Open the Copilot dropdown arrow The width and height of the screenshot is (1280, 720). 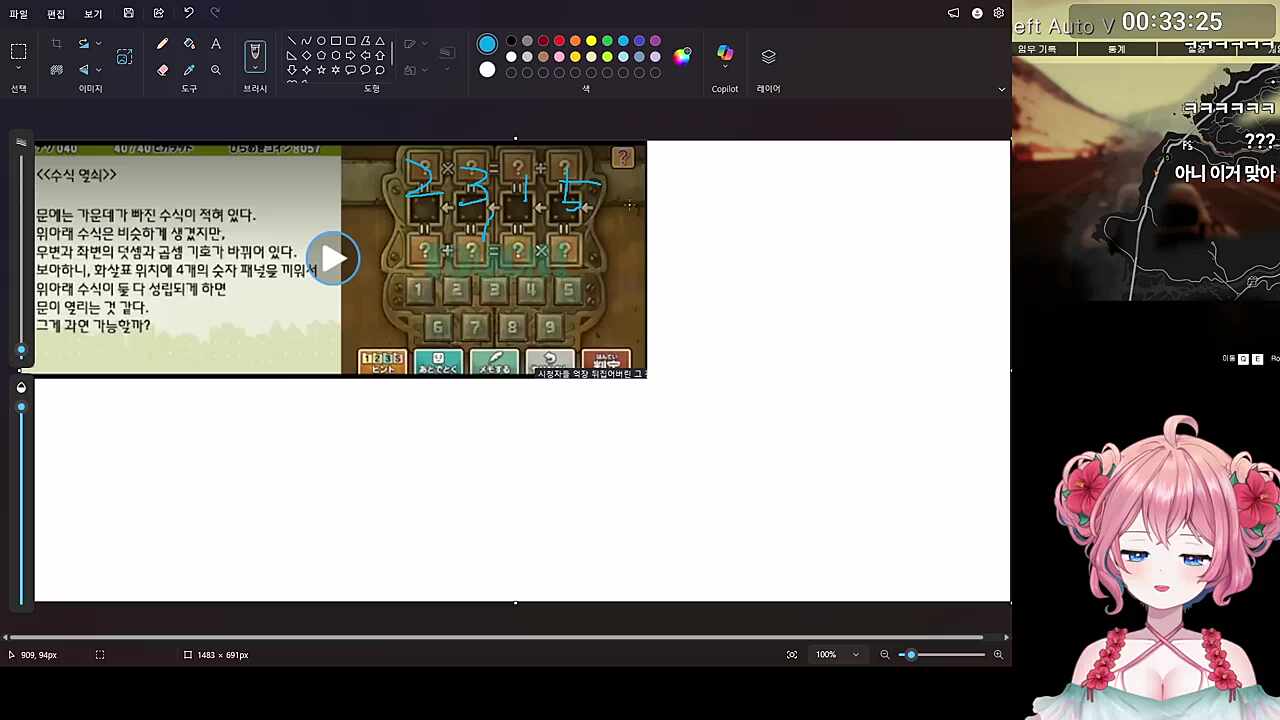725,68
